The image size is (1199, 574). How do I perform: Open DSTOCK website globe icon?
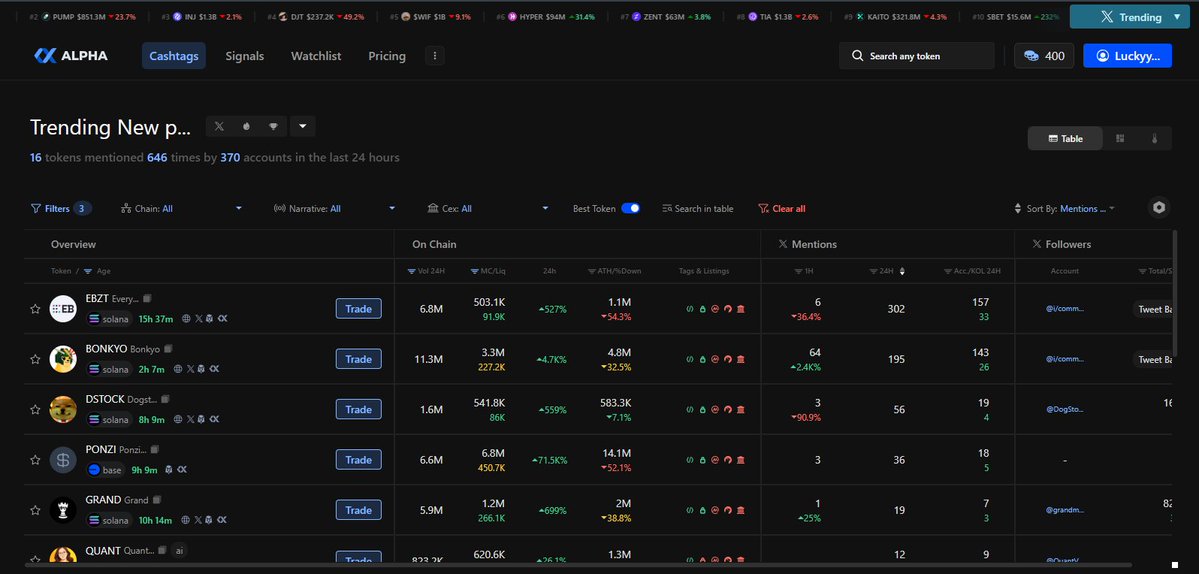tap(178, 419)
